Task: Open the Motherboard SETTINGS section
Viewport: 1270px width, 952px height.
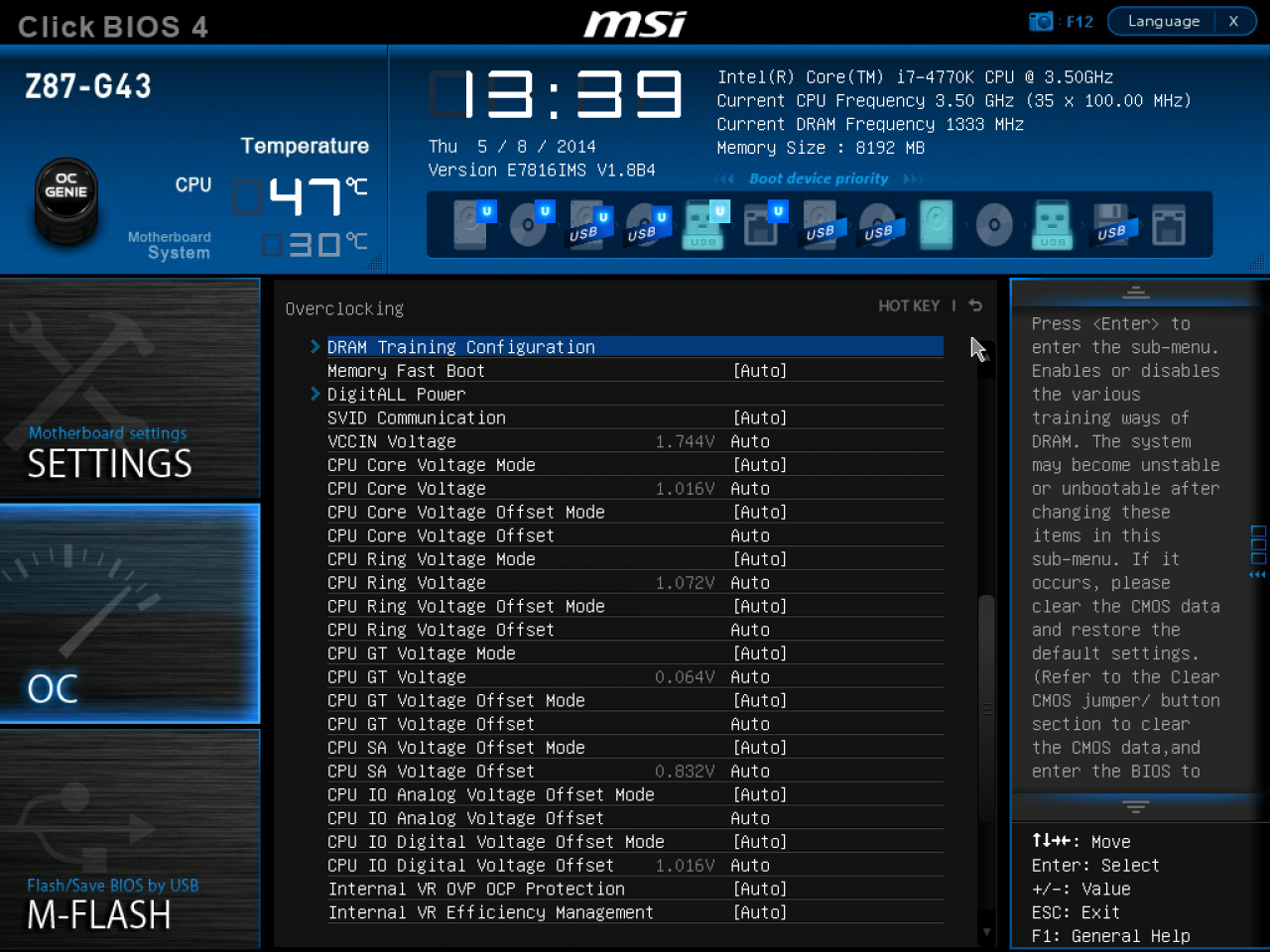Action: (x=130, y=388)
